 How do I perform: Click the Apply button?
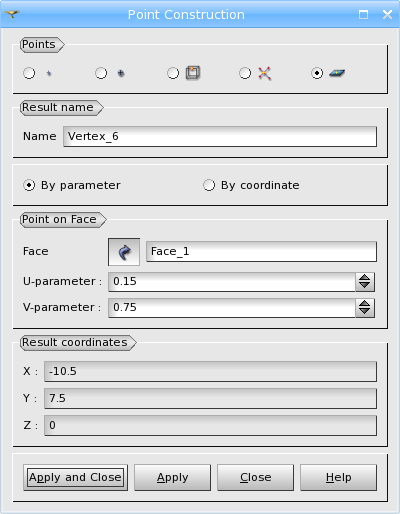pyautogui.click(x=173, y=478)
